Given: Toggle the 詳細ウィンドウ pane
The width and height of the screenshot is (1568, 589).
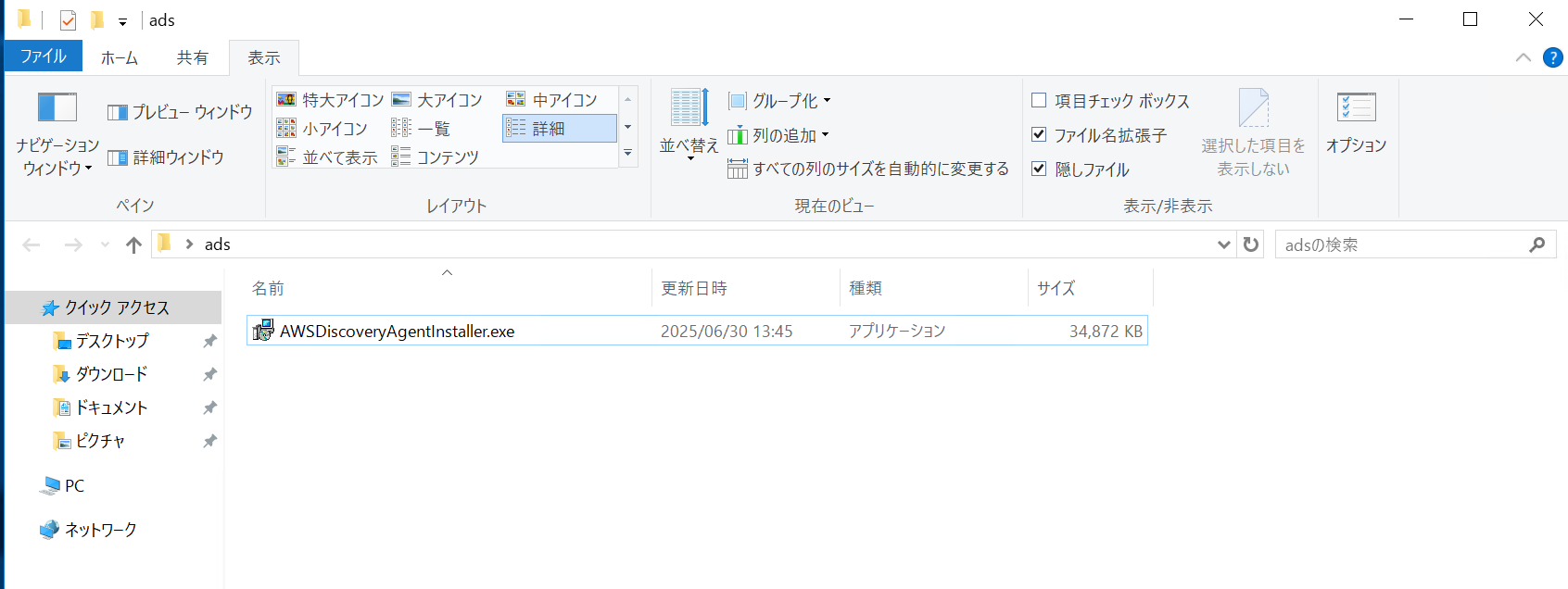Looking at the screenshot, I should 166,157.
